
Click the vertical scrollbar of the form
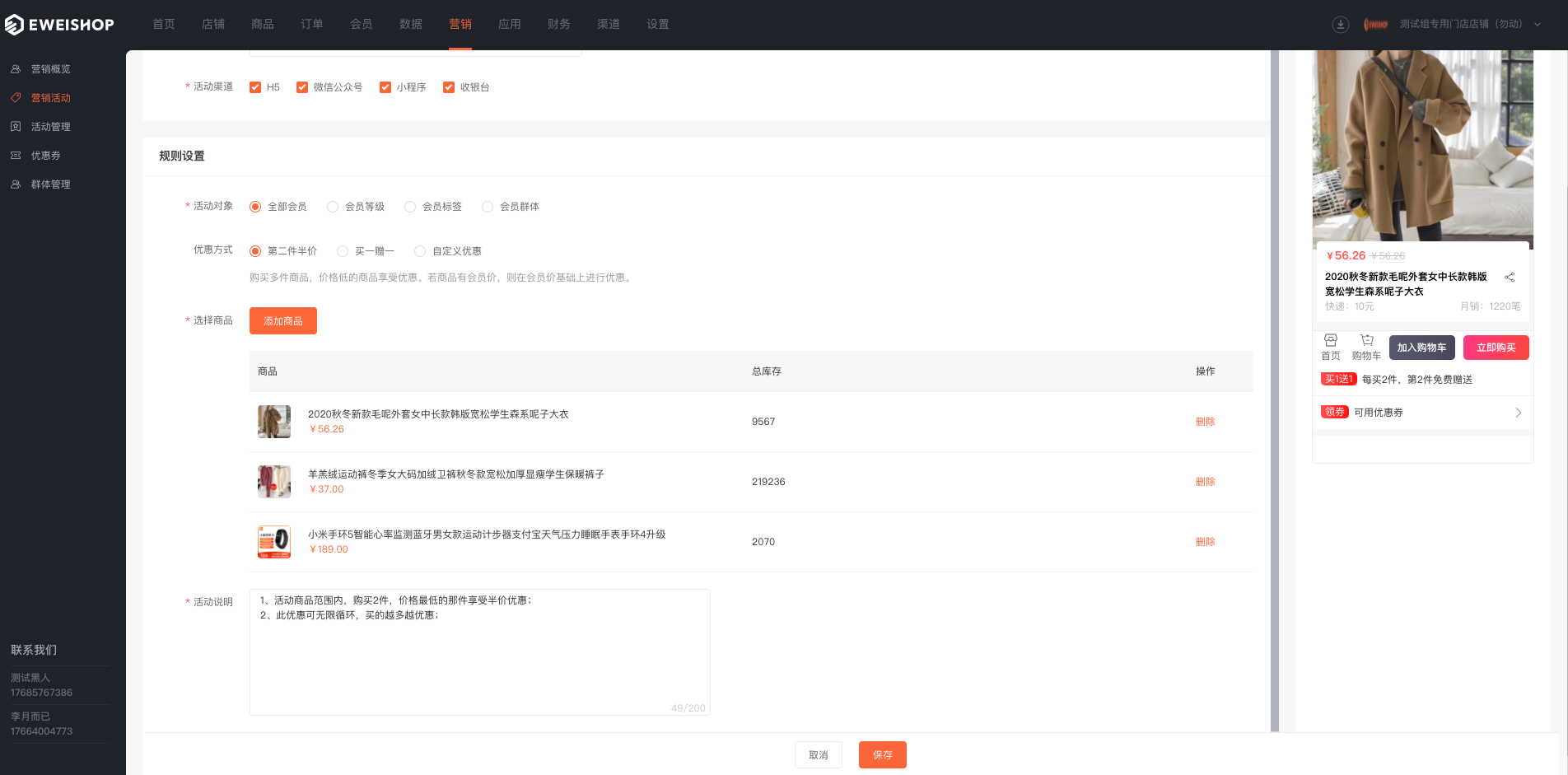[x=1275, y=391]
